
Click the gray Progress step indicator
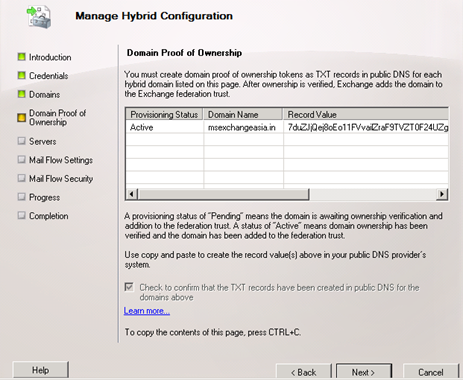22,197
